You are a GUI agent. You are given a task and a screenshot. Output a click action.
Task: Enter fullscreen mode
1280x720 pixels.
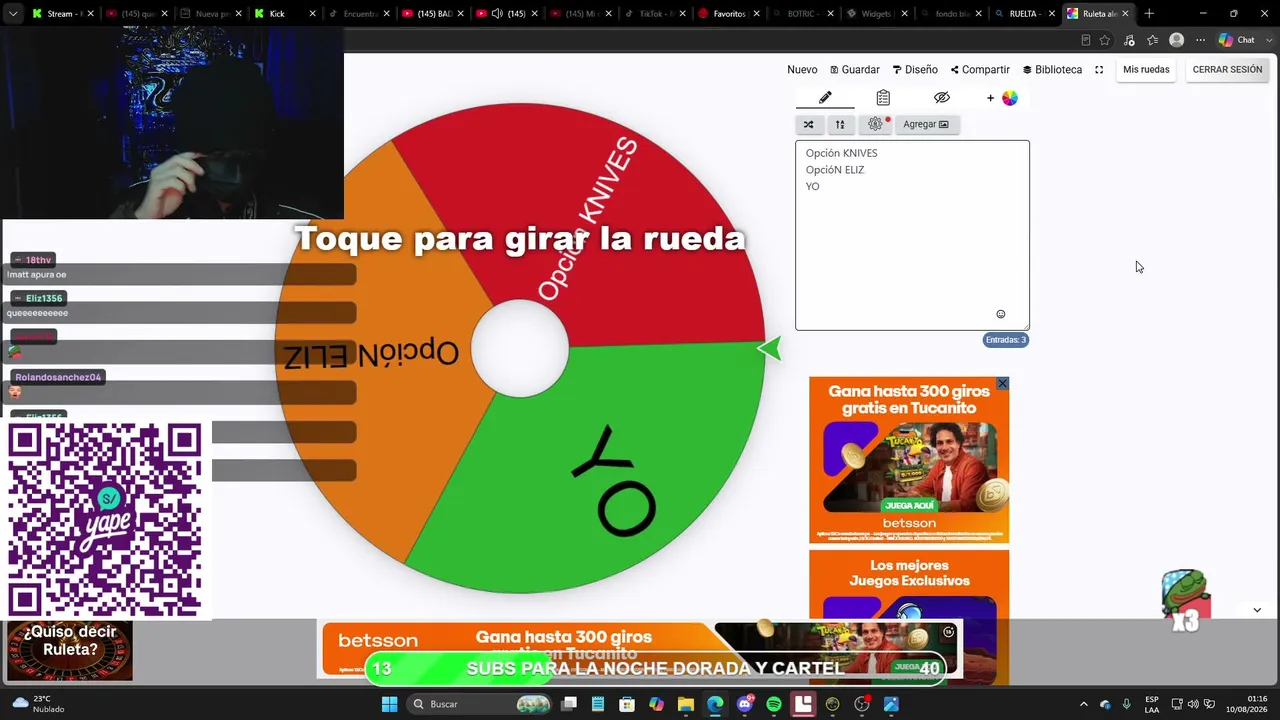click(1099, 70)
